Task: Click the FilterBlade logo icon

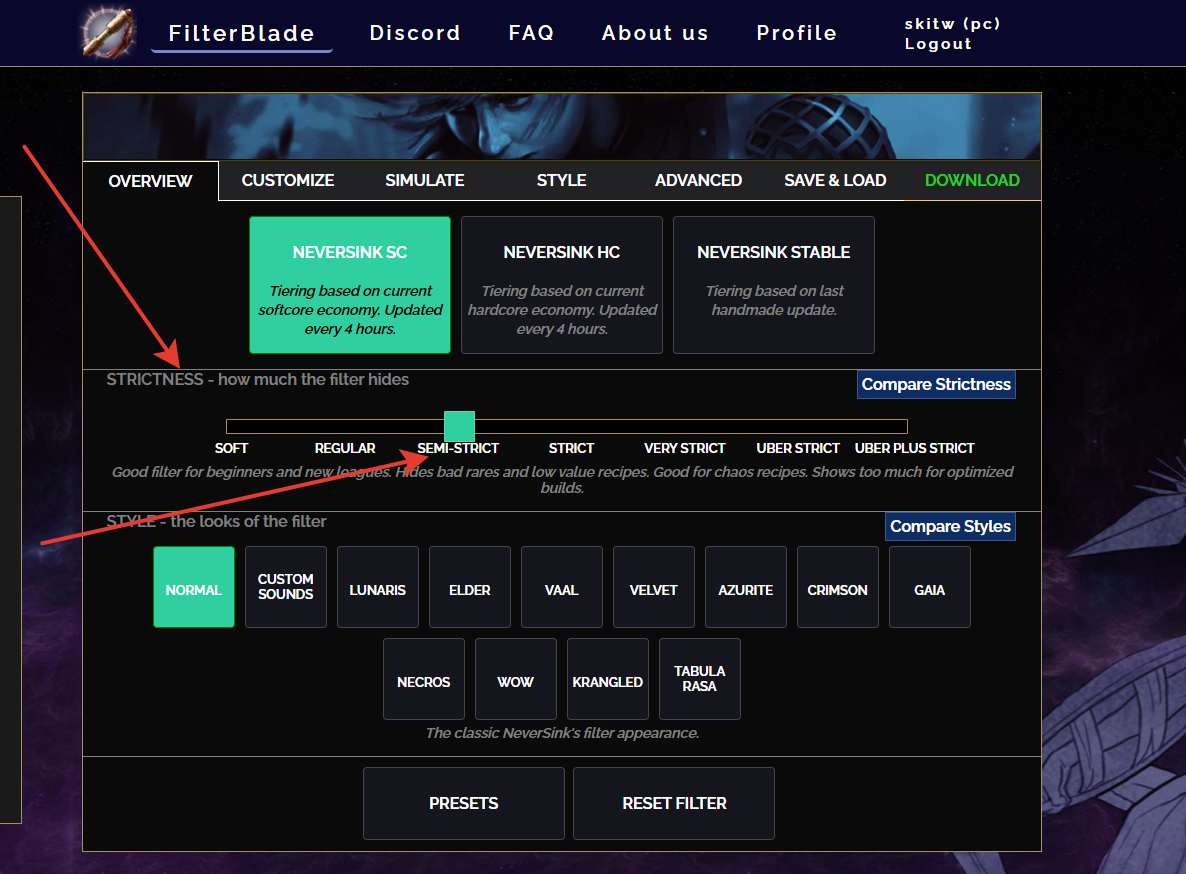Action: pyautogui.click(x=108, y=32)
